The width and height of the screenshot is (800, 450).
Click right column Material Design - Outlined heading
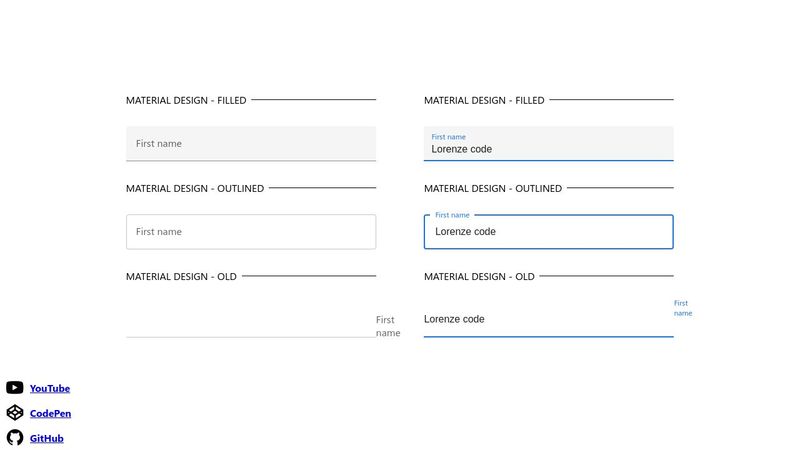click(x=492, y=189)
